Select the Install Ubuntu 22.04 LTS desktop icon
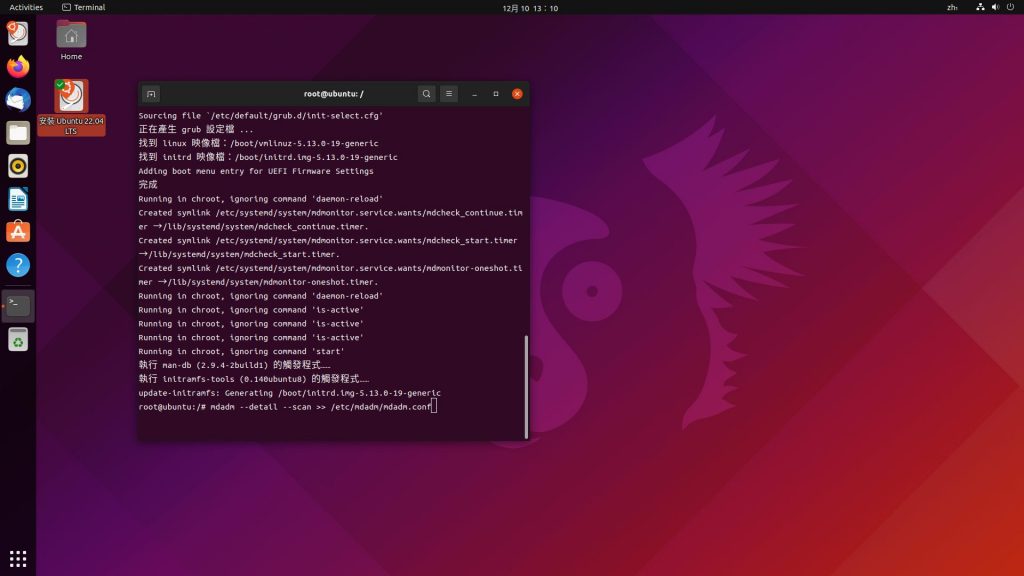This screenshot has width=1024, height=576. click(71, 108)
